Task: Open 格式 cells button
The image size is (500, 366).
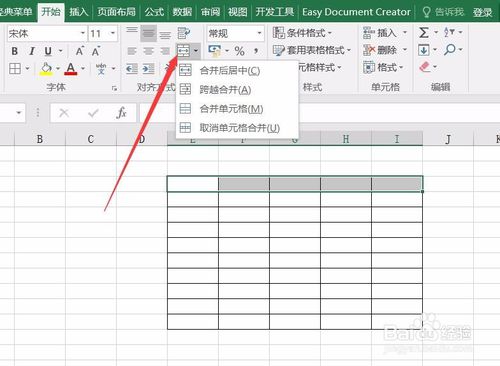Action: point(383,68)
